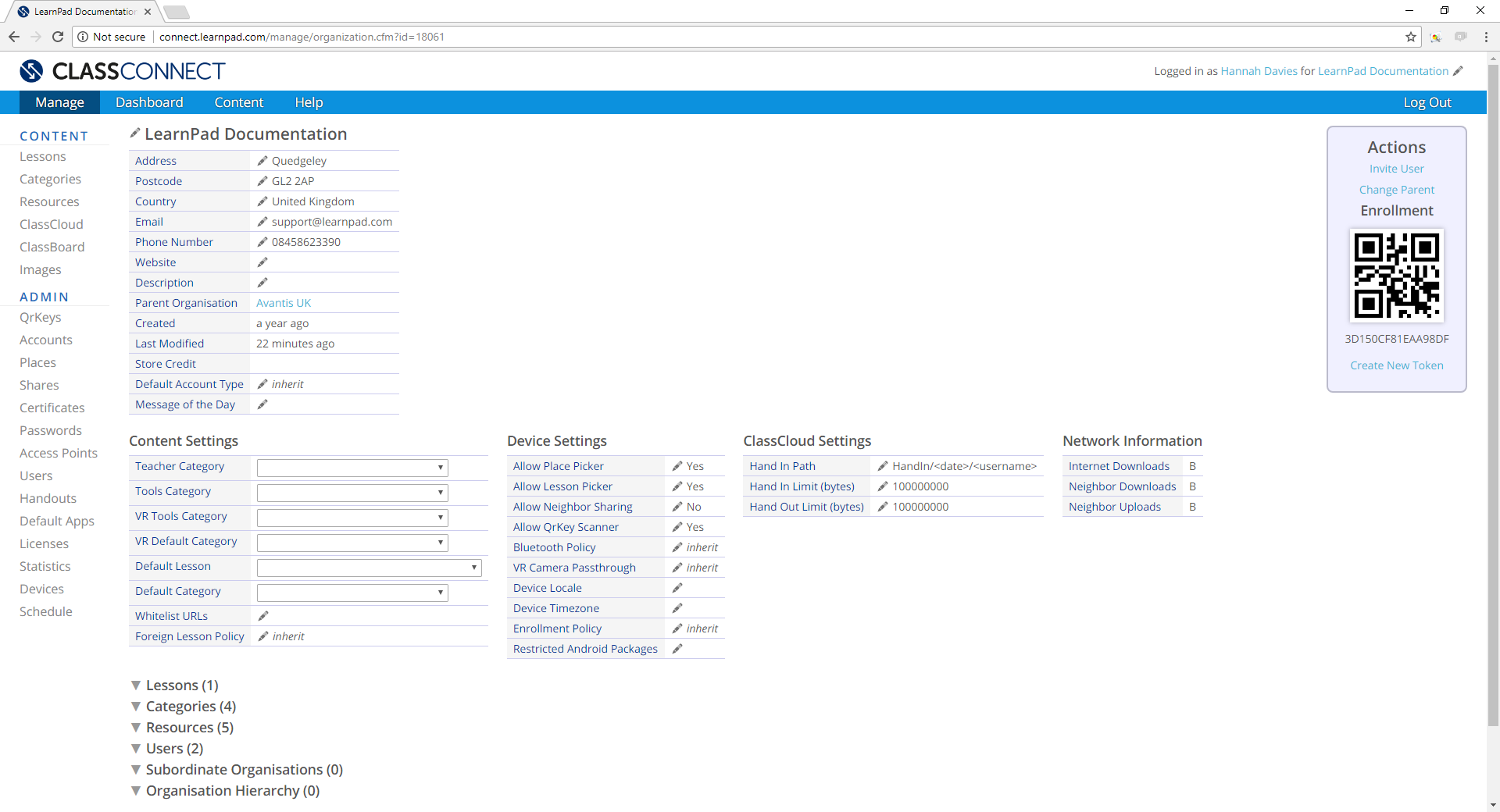Open the Content tab
The width and height of the screenshot is (1500, 812).
[x=239, y=102]
